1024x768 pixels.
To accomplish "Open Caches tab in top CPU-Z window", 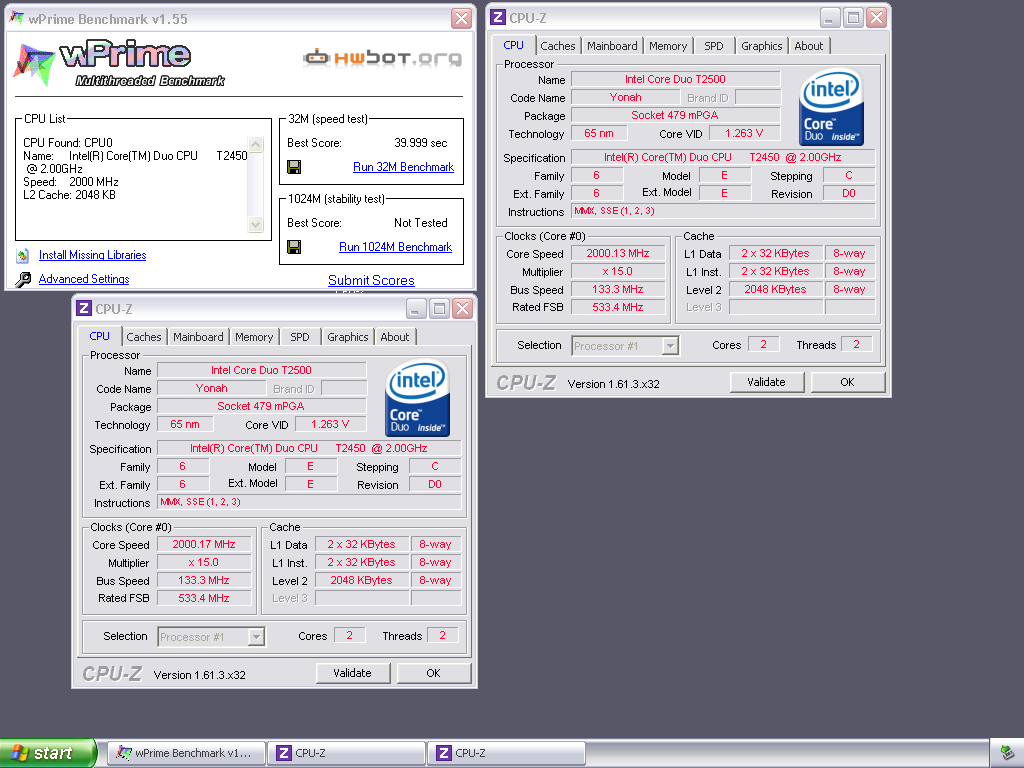I will click(x=558, y=46).
